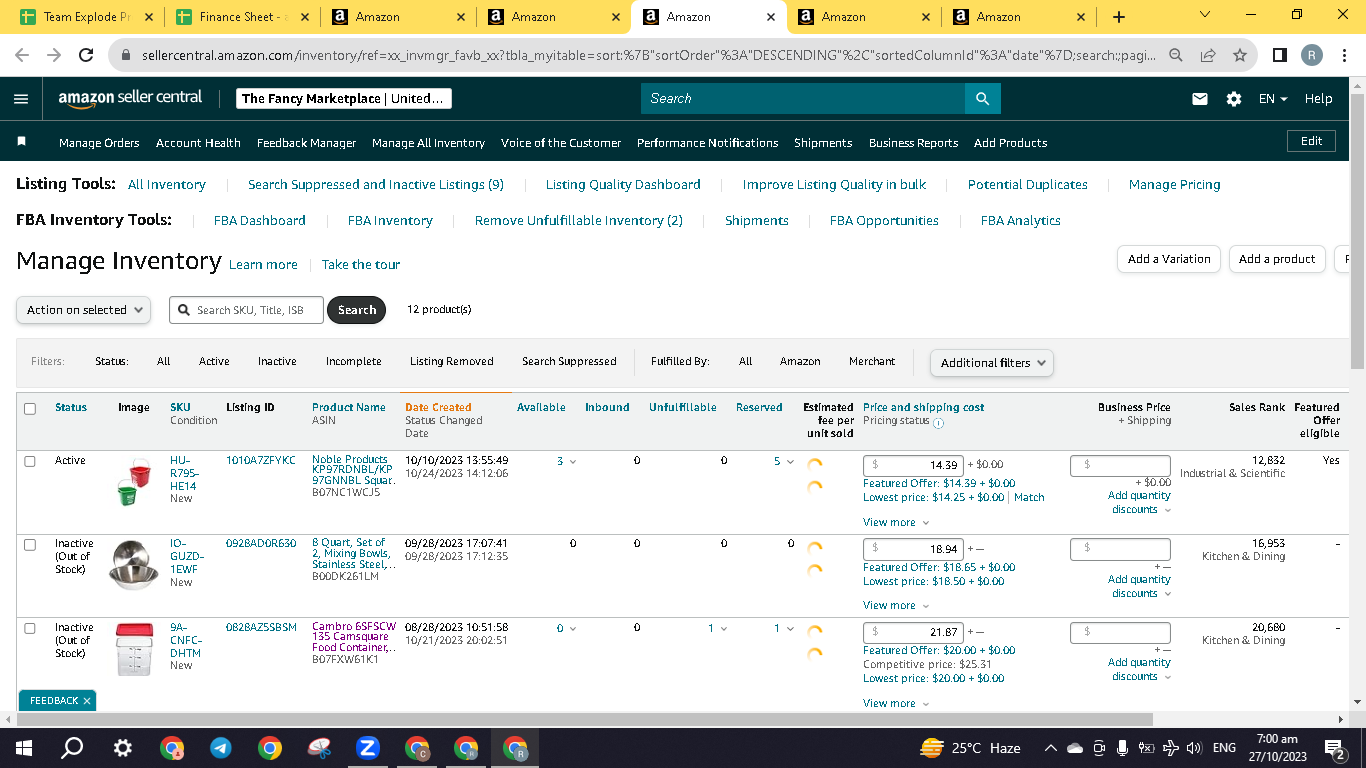Select the checkbox for SKU IO-GUZD-1EWF

(30, 545)
